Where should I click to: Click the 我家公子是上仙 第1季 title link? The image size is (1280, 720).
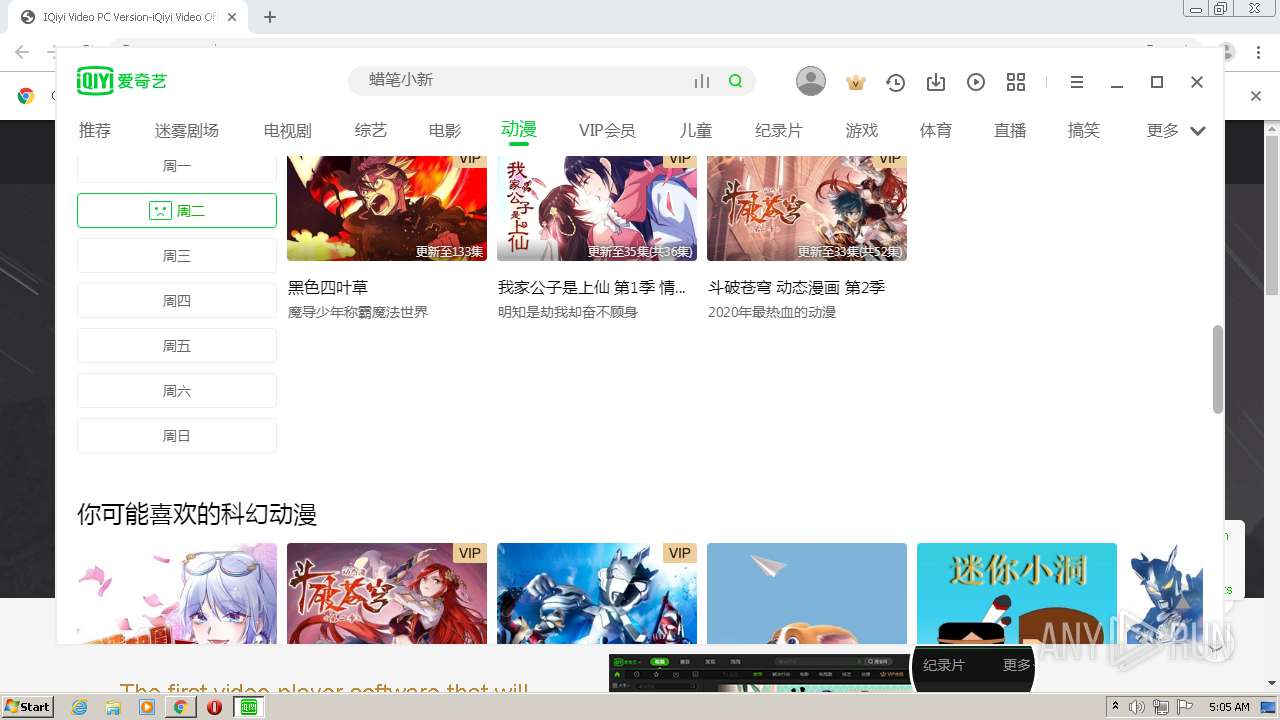point(592,288)
